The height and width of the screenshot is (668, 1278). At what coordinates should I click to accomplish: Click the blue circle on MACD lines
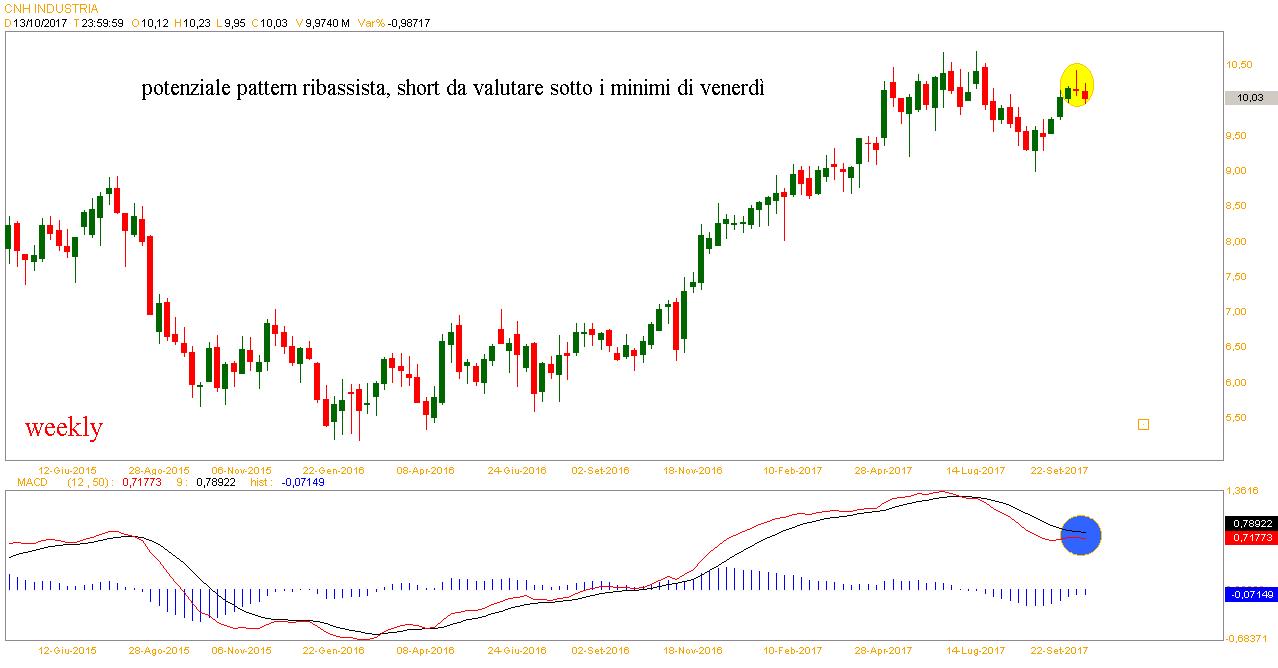[1080, 535]
